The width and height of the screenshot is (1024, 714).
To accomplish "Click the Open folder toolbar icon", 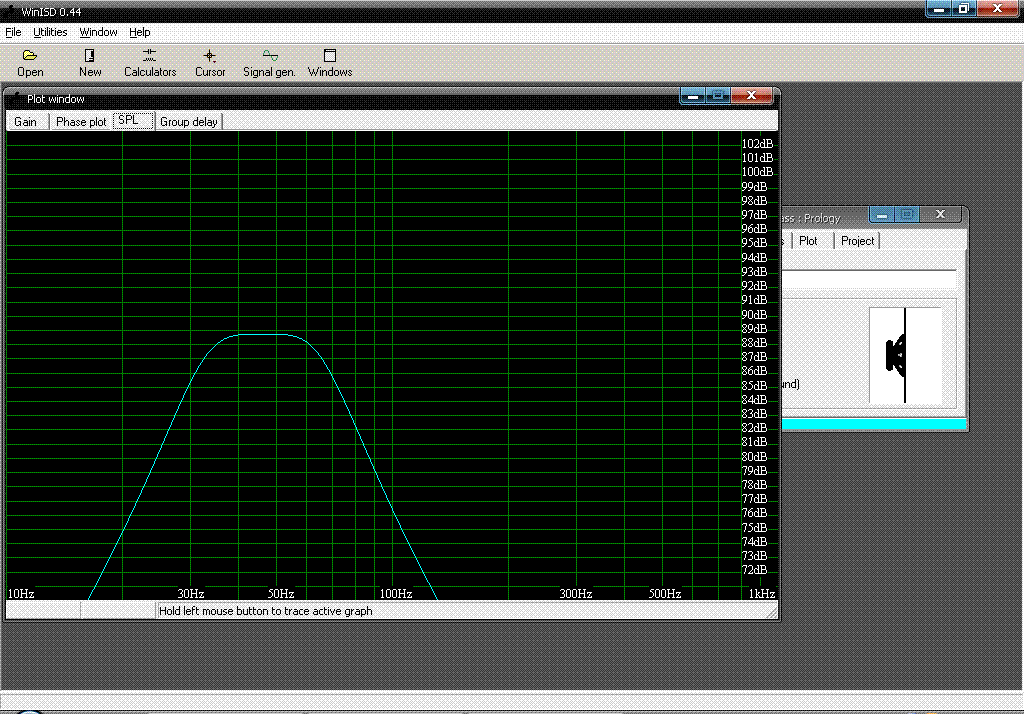I will [30, 57].
